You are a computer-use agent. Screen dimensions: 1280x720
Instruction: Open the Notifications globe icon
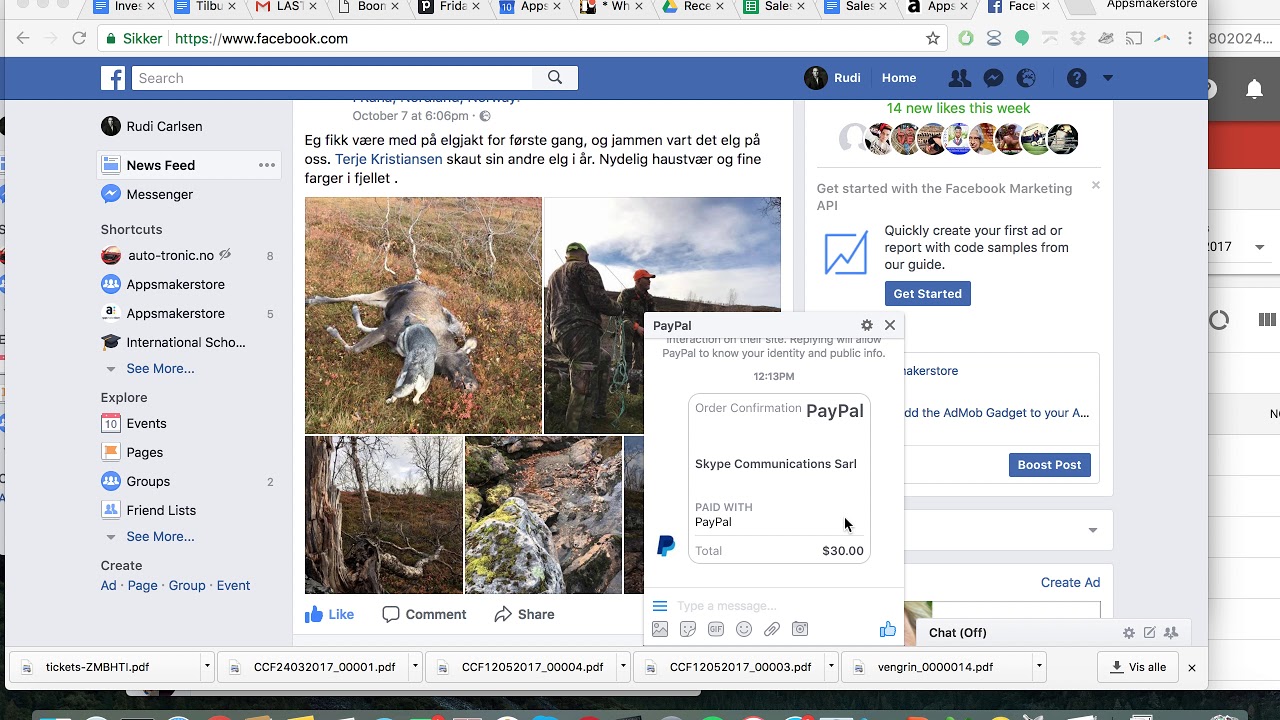point(1026,78)
